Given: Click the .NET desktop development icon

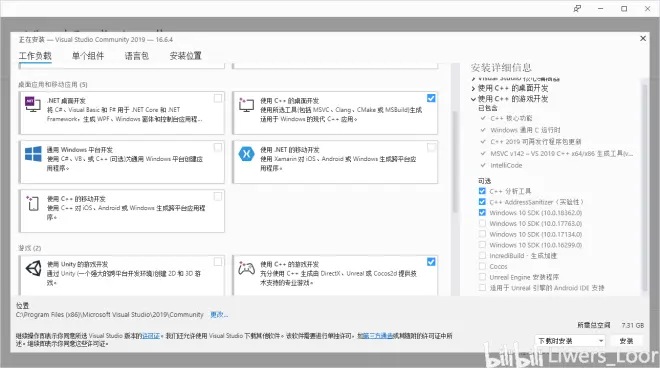Looking at the screenshot, I should click(32, 104).
